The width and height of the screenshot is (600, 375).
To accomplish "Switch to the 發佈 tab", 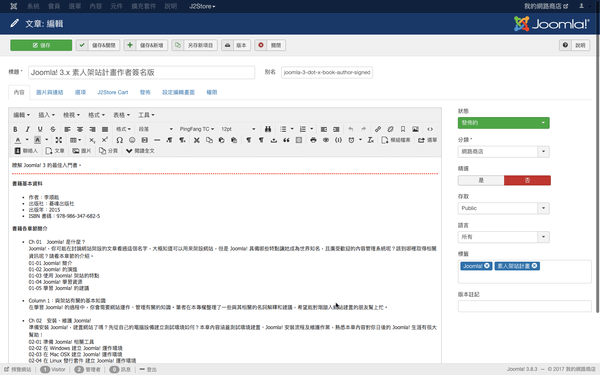I will [x=145, y=92].
